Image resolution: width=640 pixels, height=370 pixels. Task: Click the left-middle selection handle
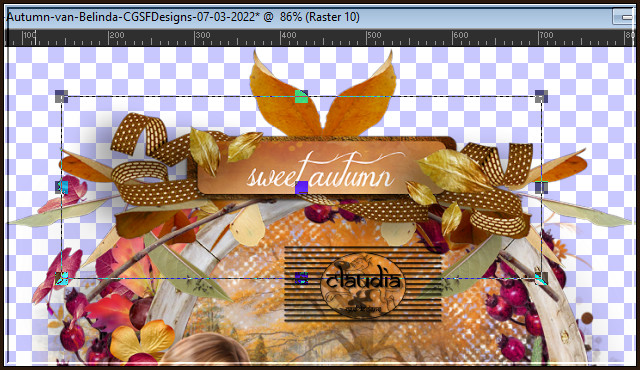pos(62,187)
